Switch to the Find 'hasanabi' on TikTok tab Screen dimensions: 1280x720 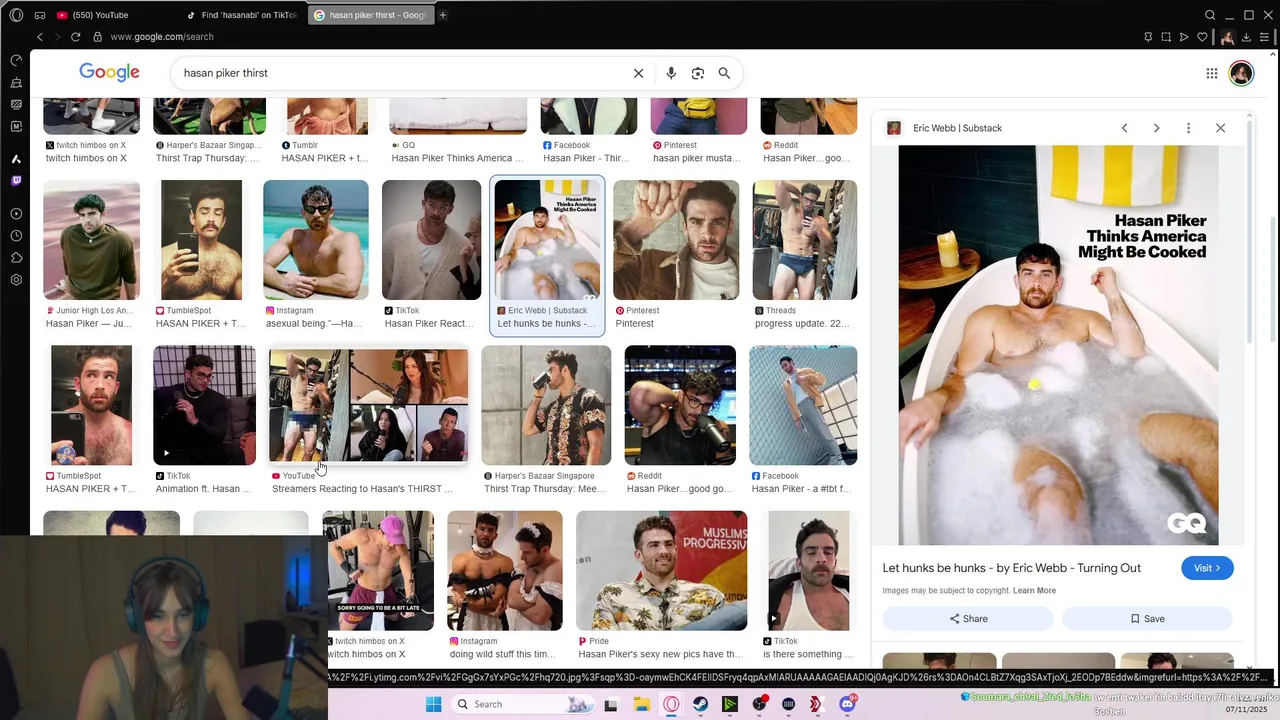click(x=244, y=15)
